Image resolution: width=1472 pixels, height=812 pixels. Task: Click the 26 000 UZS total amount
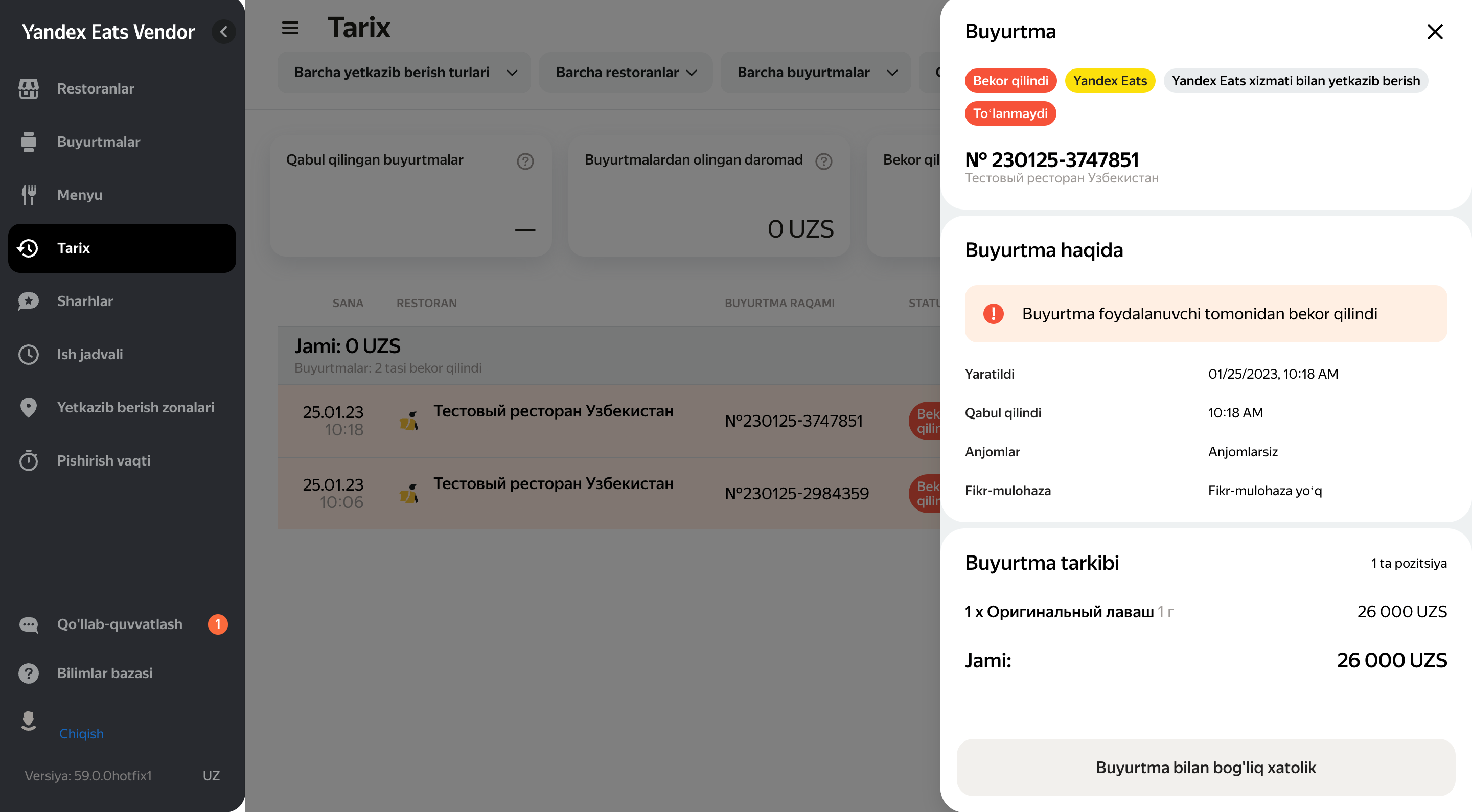click(1391, 660)
